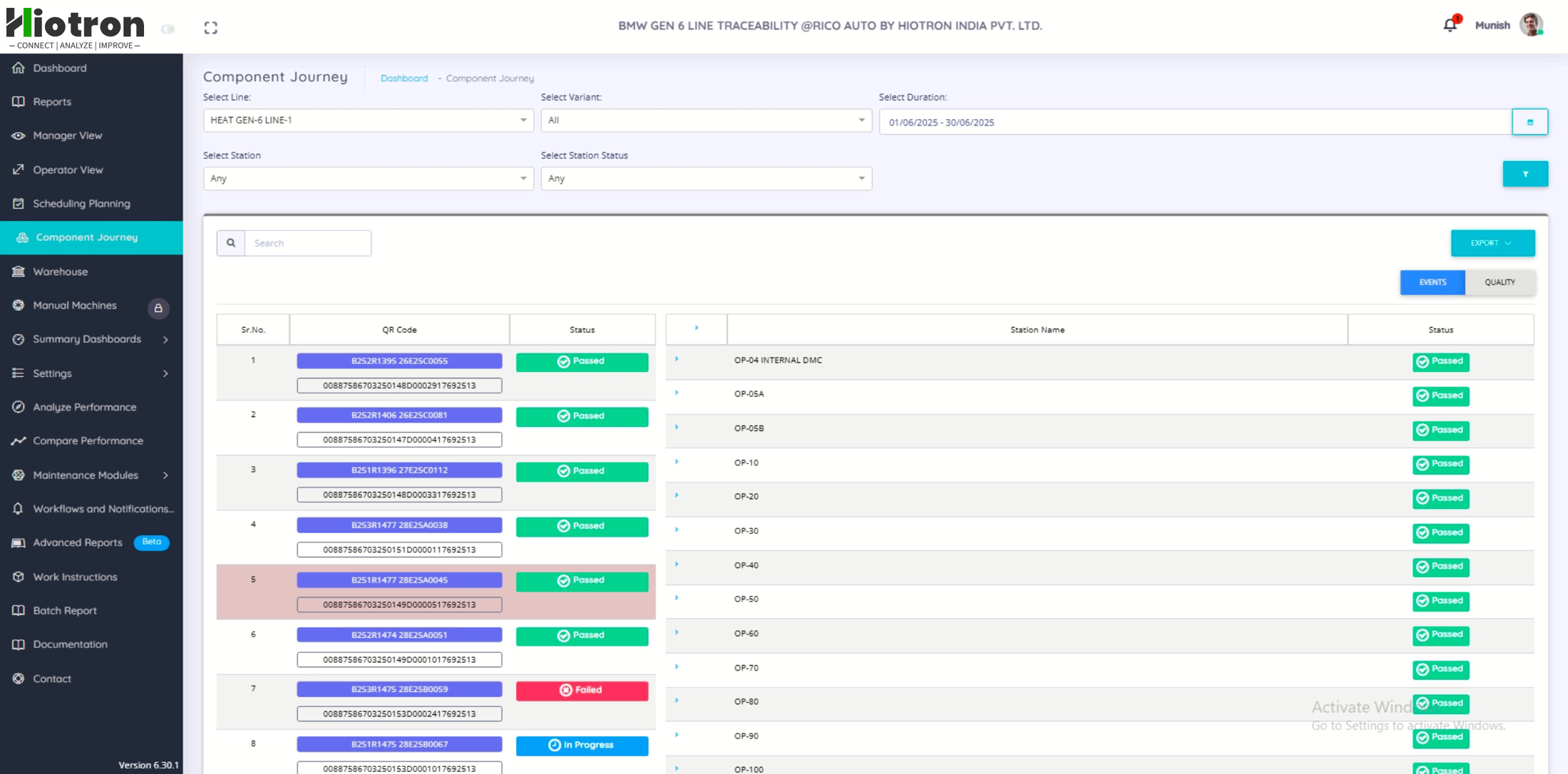This screenshot has height=774, width=1568.
Task: Open the notifications bell
Action: click(1450, 25)
